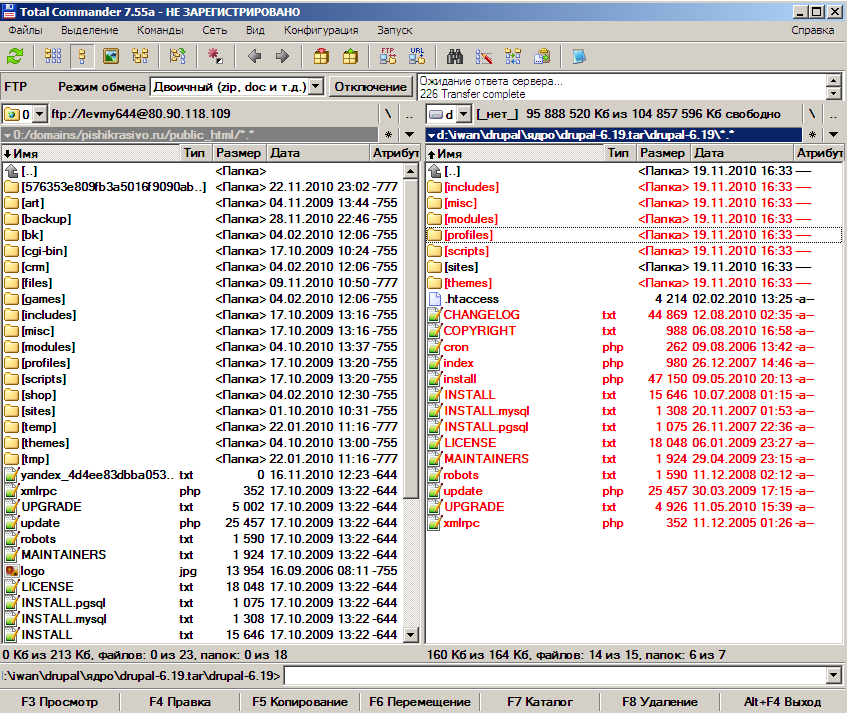Click the left panel root directory backslash button
Viewport: 847px width, 713px height.
click(x=388, y=114)
